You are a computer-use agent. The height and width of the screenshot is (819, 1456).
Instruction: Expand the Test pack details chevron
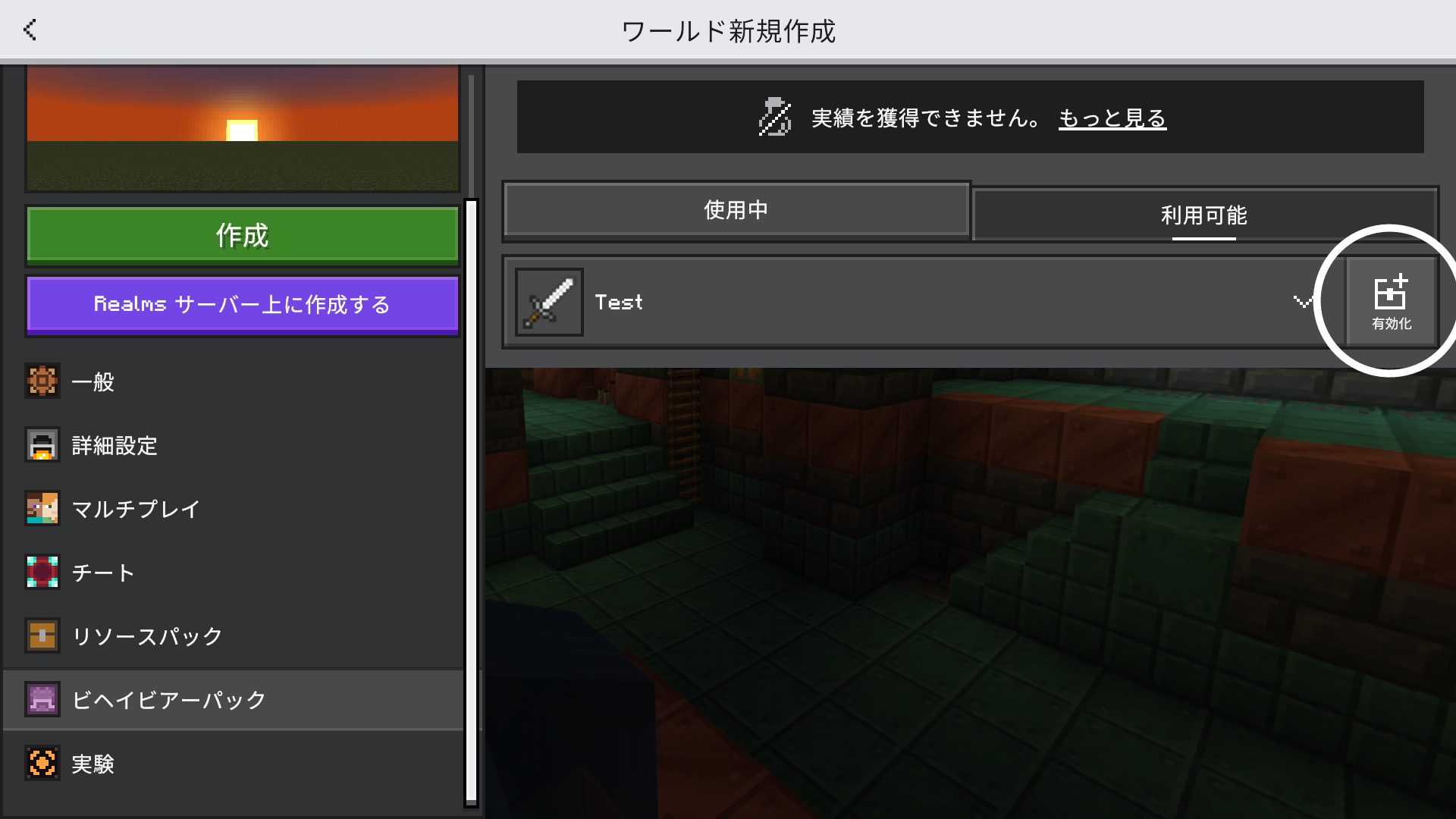(1302, 302)
